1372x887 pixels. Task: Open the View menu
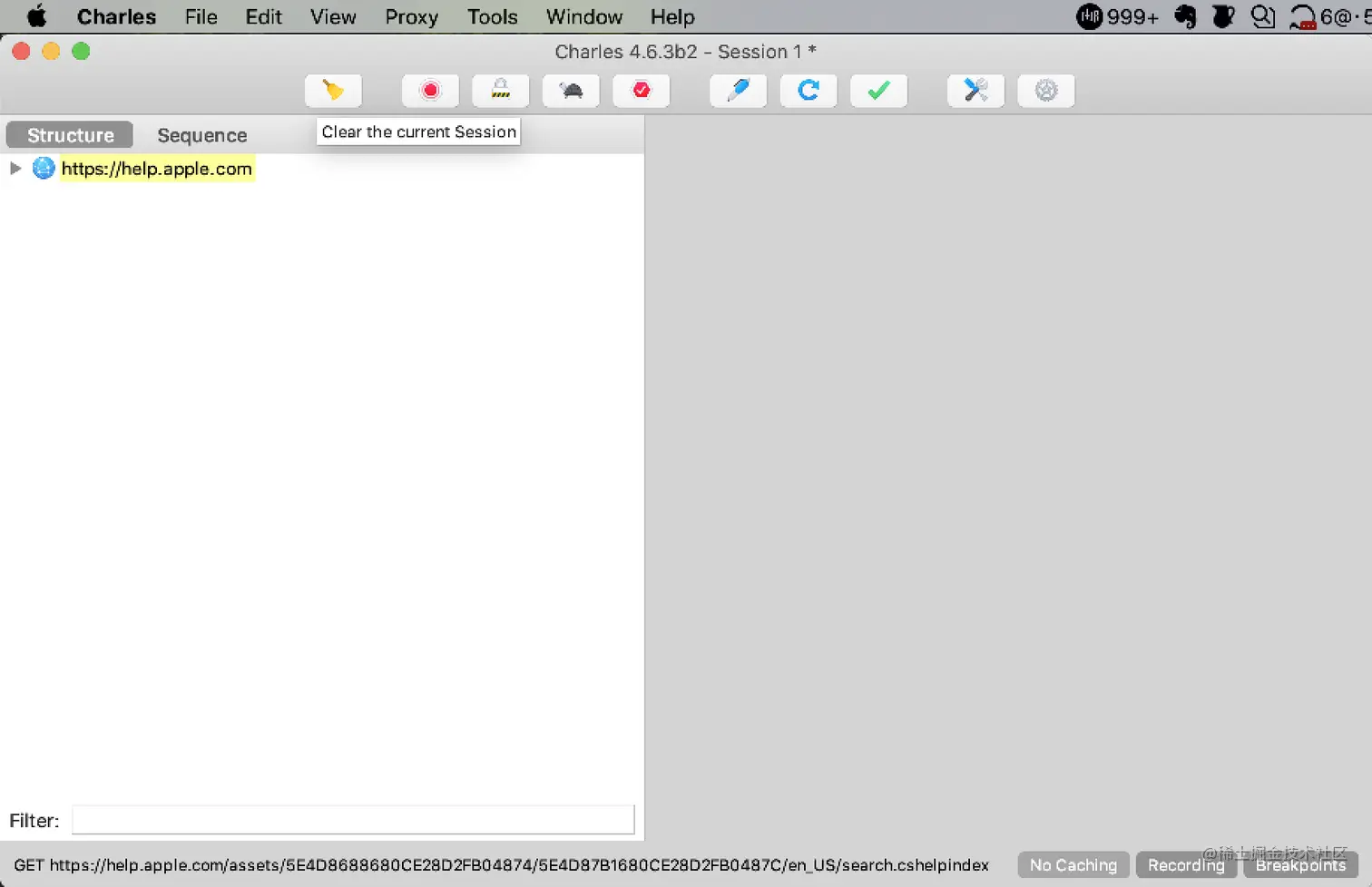(x=333, y=16)
